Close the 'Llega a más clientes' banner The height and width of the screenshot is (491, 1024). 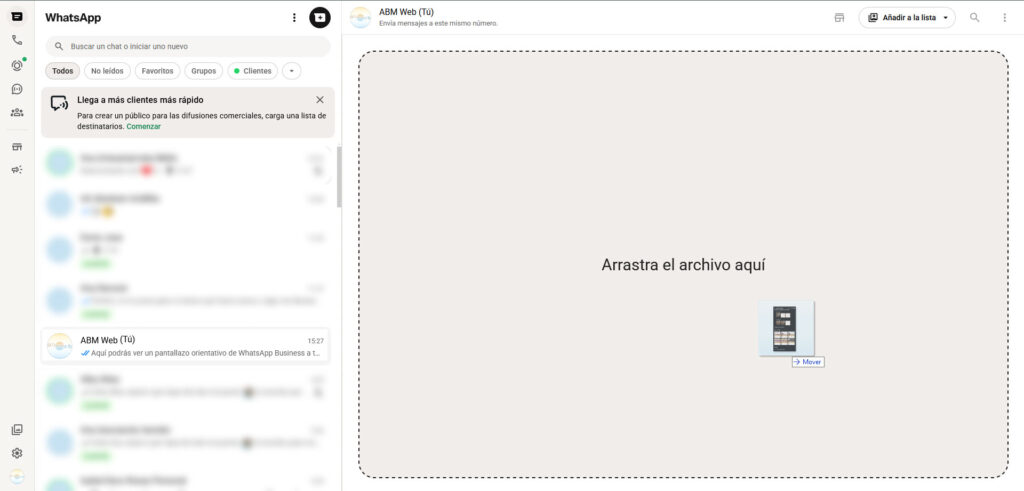(x=320, y=100)
